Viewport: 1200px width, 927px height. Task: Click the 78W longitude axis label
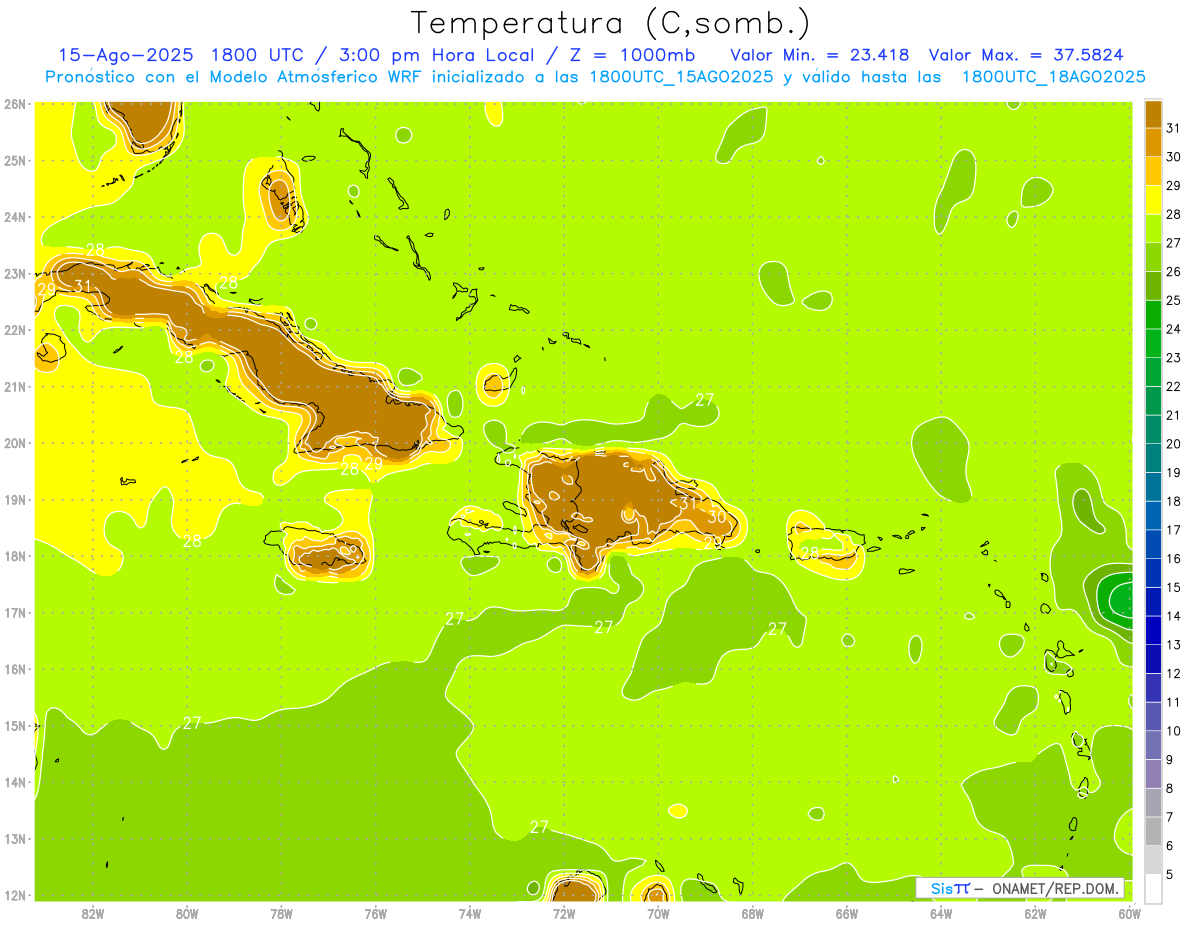(x=281, y=914)
